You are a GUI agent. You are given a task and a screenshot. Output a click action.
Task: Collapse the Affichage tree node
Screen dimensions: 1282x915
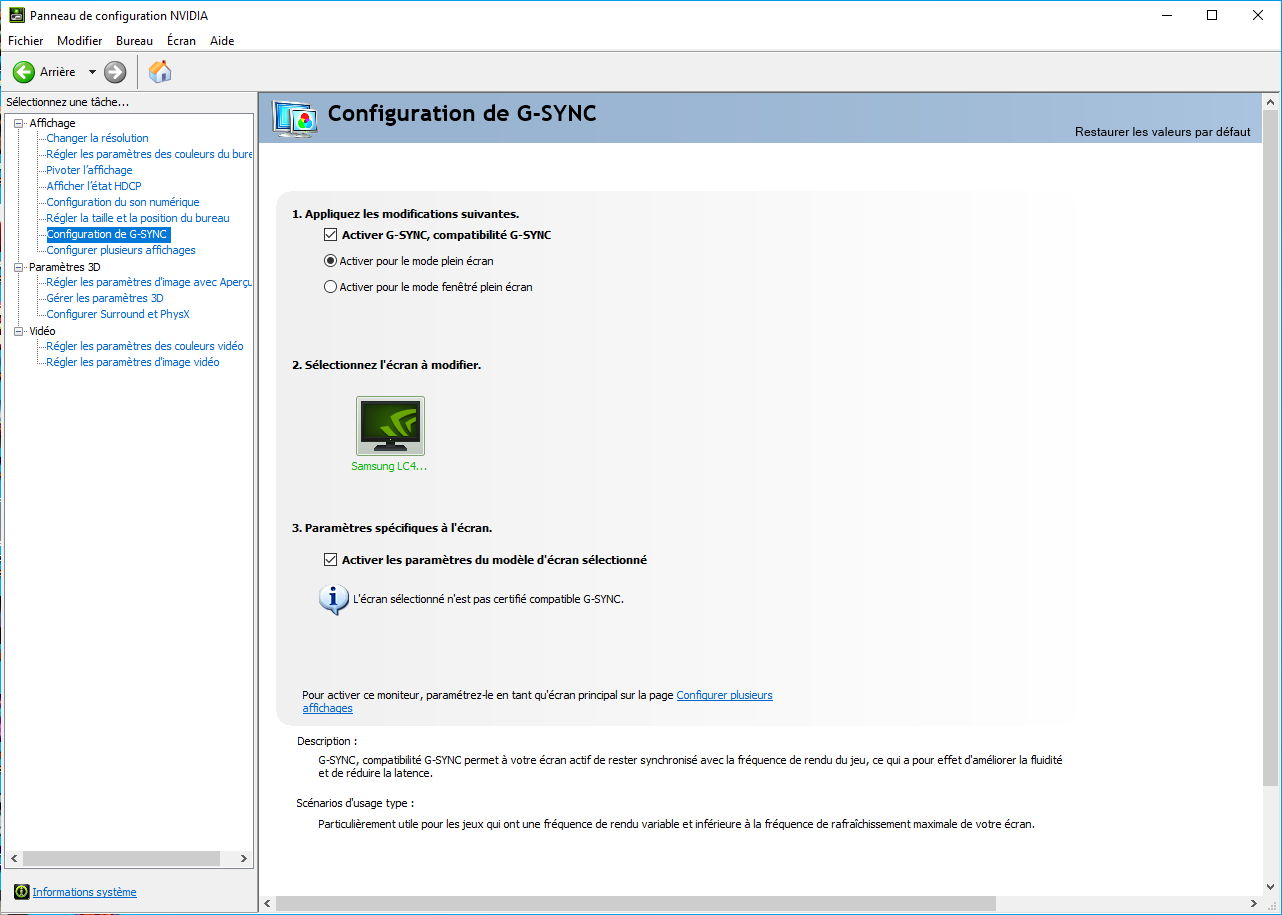point(18,123)
